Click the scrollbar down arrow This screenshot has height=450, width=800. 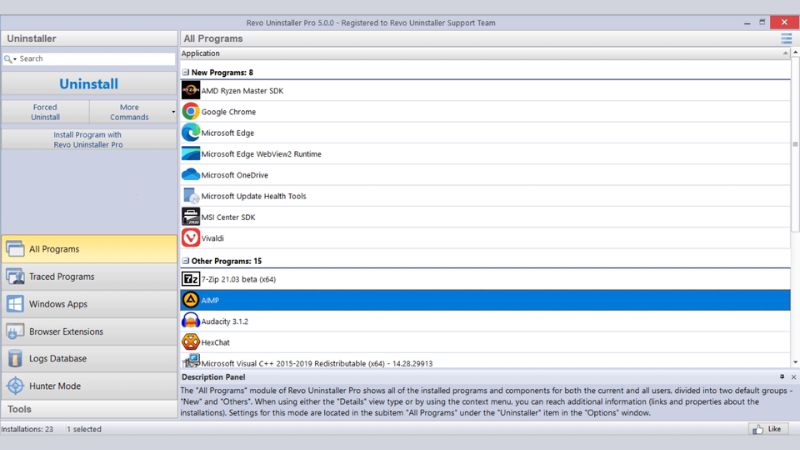pos(795,362)
